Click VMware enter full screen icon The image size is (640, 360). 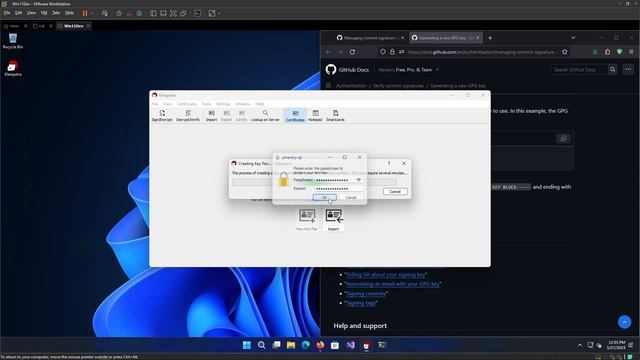coord(173,13)
